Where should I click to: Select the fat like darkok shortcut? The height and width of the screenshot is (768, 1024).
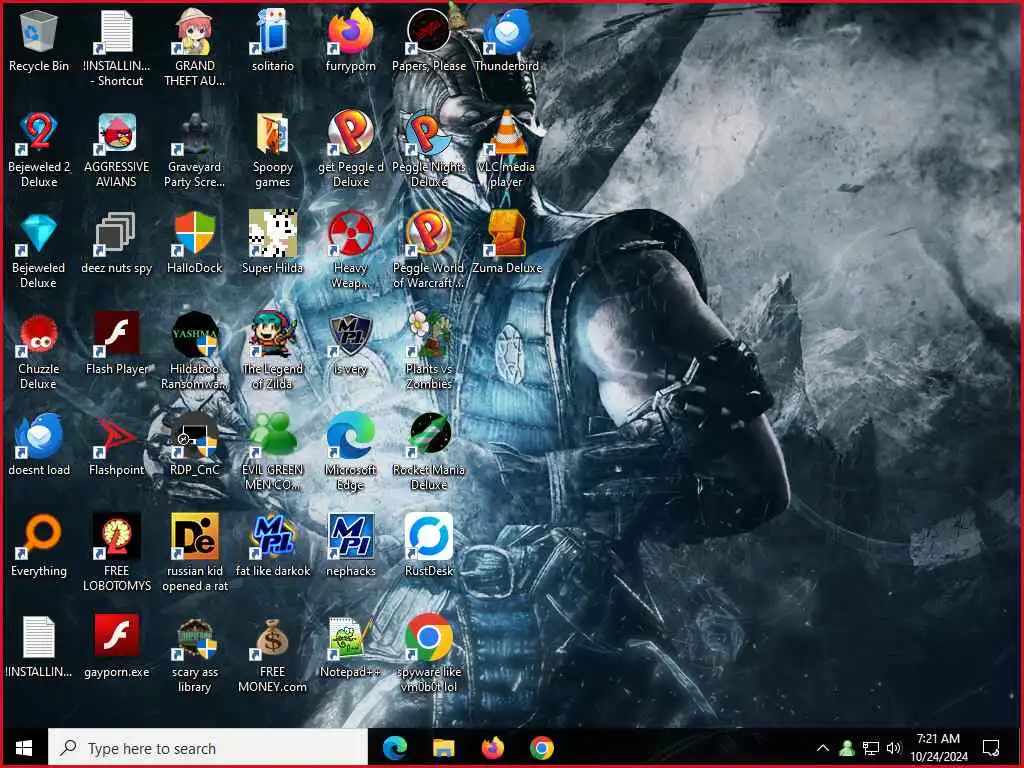[272, 547]
